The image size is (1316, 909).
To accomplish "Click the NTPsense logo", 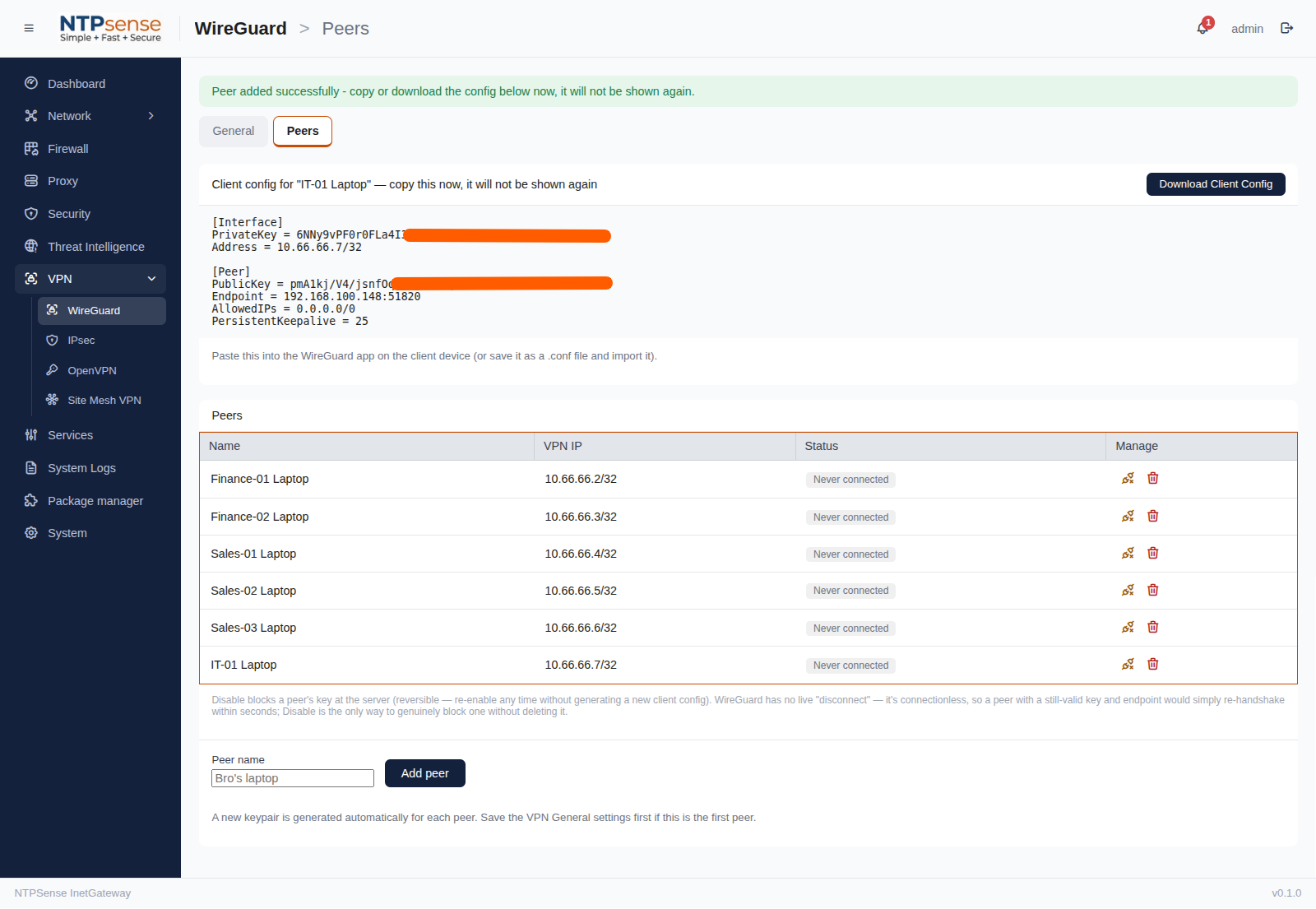I will pos(110,29).
